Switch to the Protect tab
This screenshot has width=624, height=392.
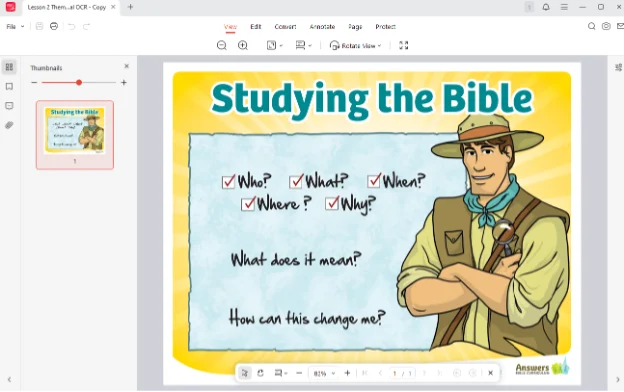coord(385,27)
